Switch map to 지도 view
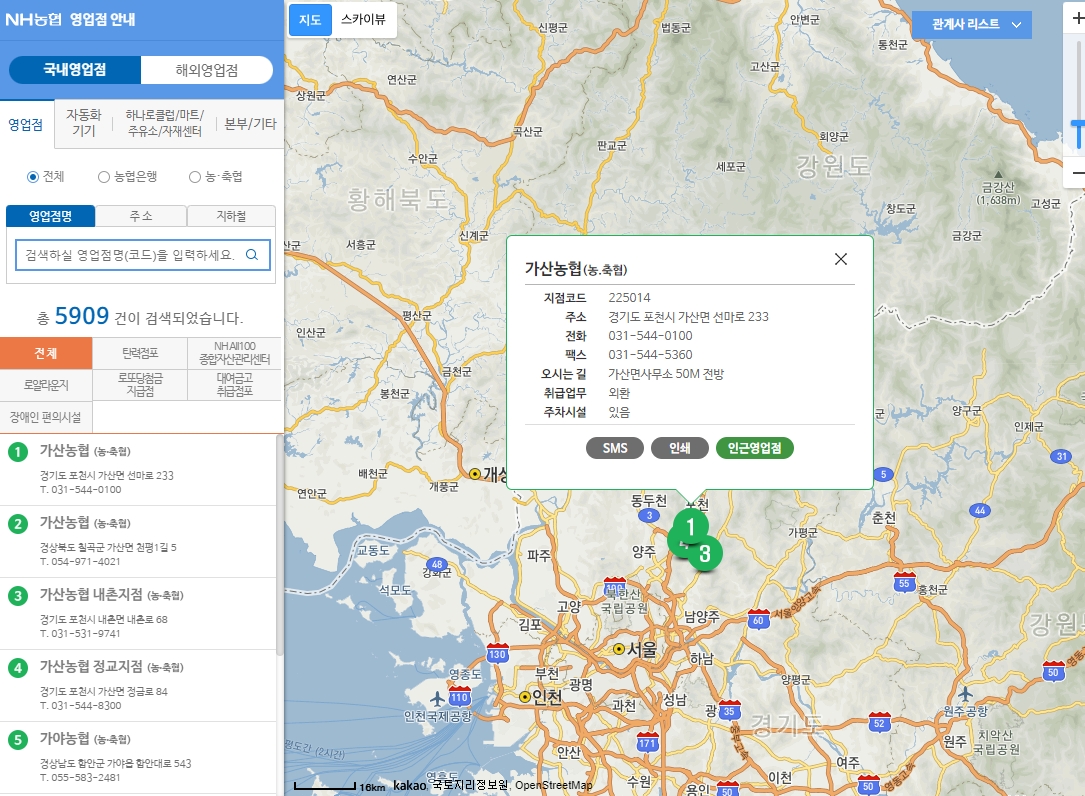Viewport: 1085px width, 796px height. tap(310, 19)
